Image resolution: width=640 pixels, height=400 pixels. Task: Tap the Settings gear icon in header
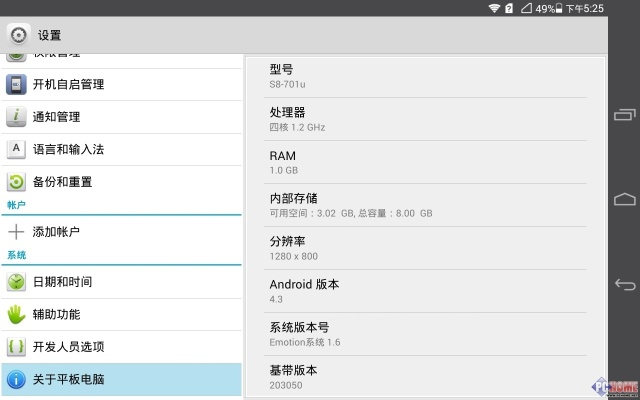click(x=19, y=35)
